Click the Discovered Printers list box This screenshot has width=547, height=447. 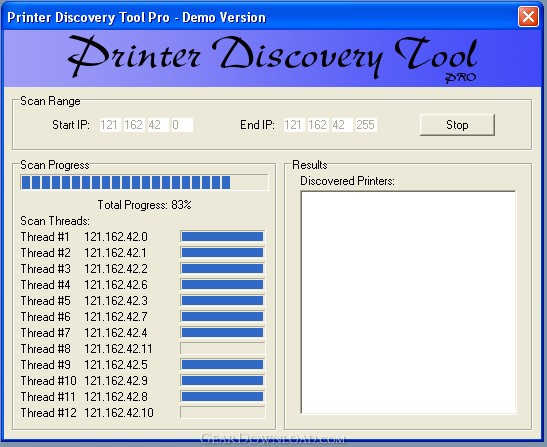(408, 302)
